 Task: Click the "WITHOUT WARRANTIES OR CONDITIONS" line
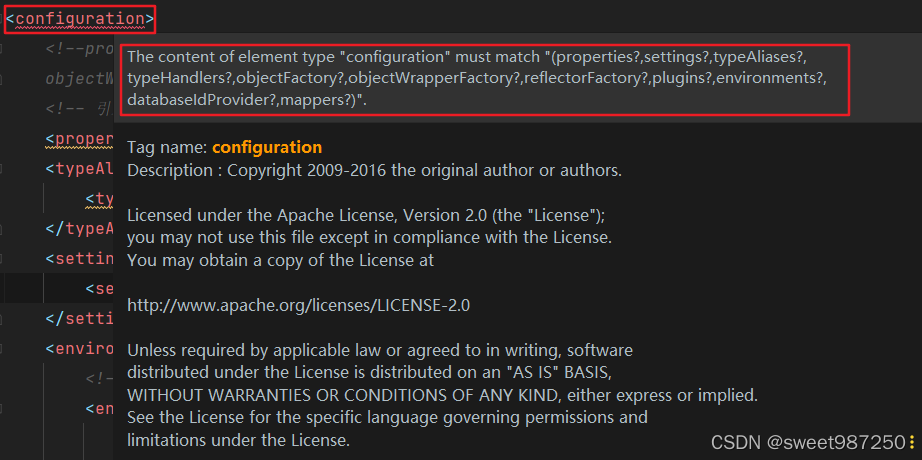pyautogui.click(x=442, y=395)
